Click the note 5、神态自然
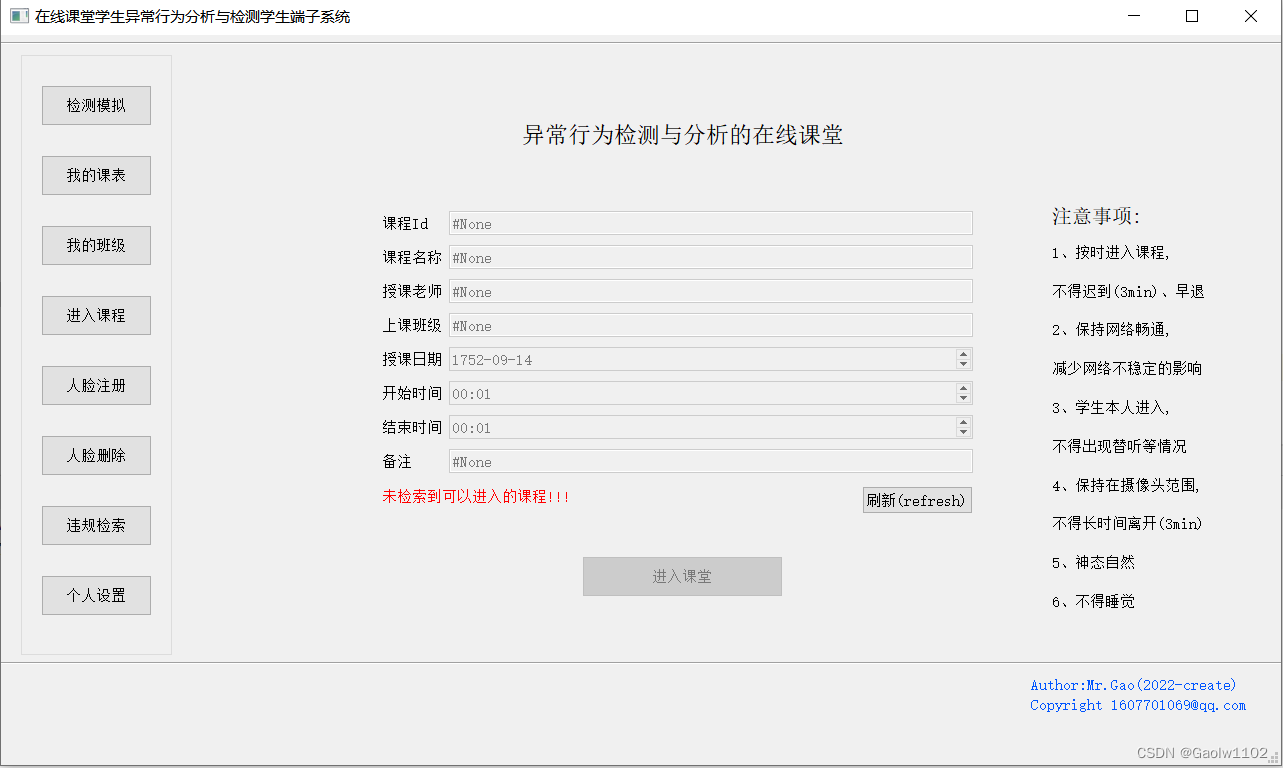 [1093, 562]
